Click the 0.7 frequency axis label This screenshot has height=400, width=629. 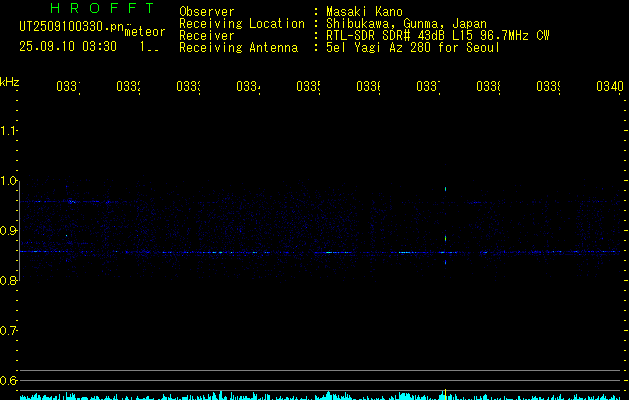click(x=8, y=330)
